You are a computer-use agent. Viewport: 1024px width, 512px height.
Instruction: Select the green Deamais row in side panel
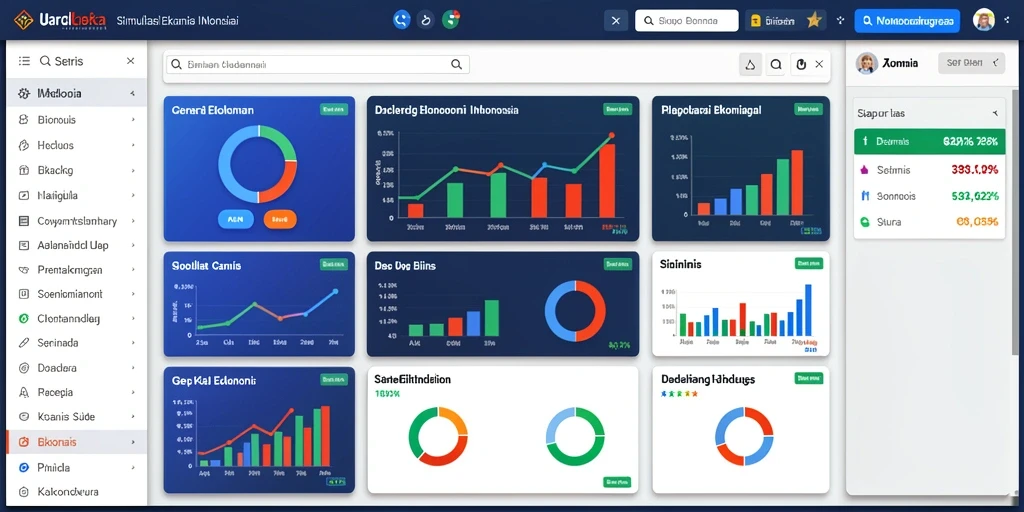(x=929, y=141)
